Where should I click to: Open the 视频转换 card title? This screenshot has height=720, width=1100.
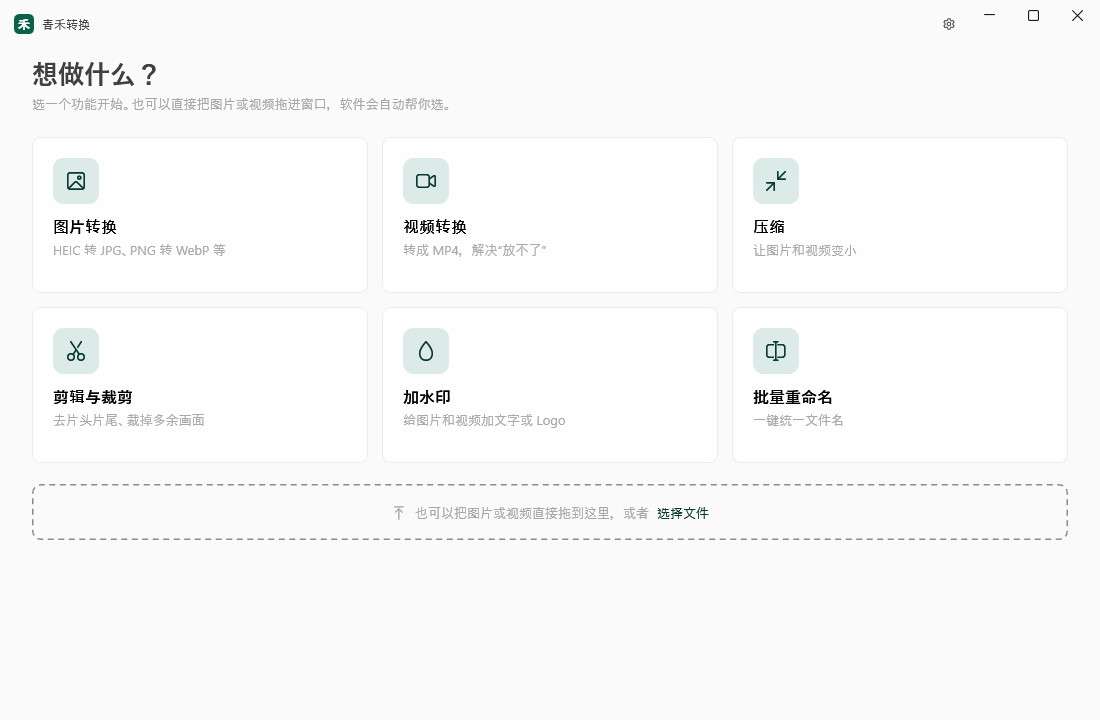(x=435, y=227)
